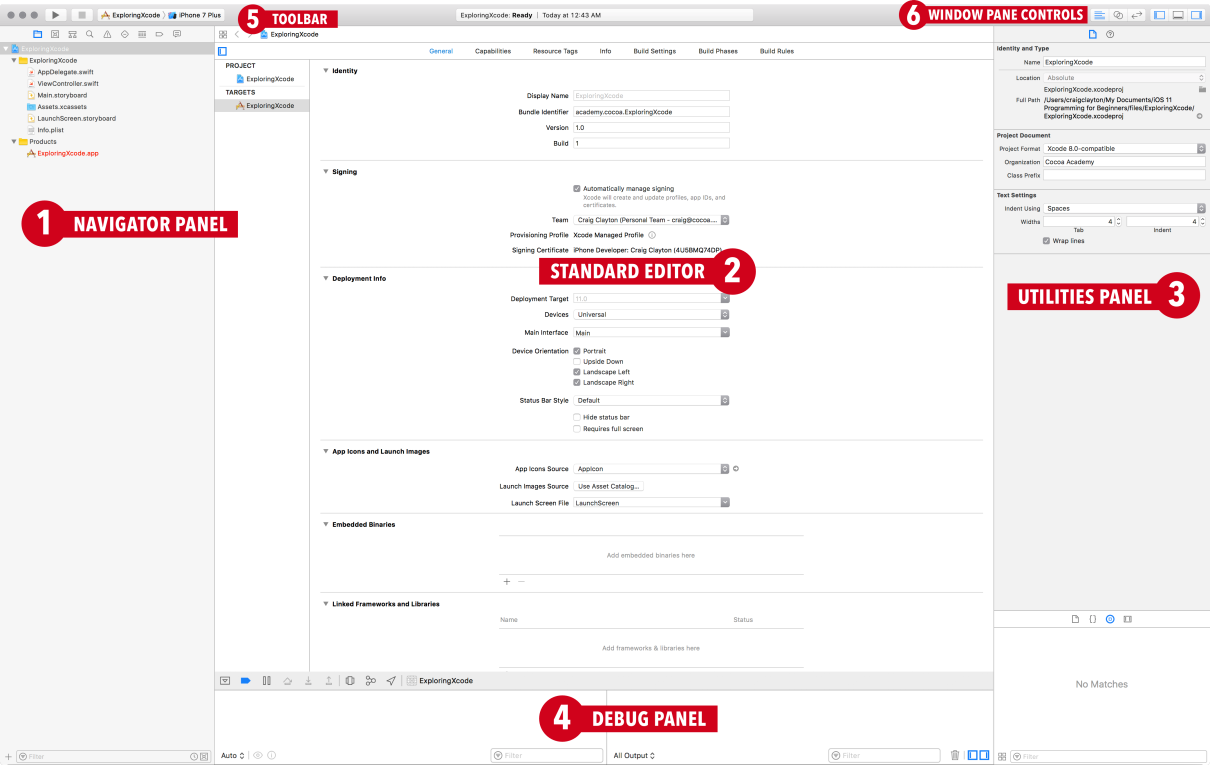Toggle the Debug area visibility button

click(1178, 15)
